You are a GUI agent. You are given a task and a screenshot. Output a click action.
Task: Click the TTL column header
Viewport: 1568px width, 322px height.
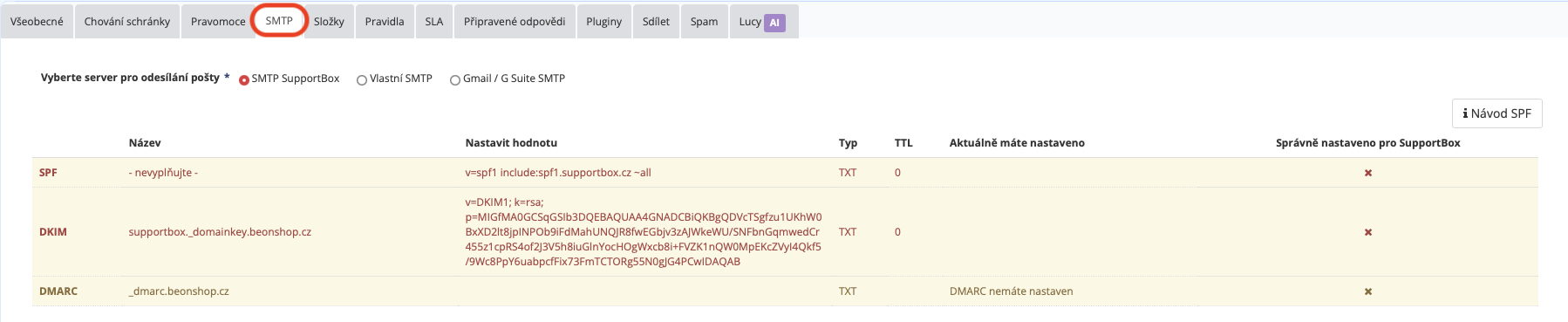[903, 143]
